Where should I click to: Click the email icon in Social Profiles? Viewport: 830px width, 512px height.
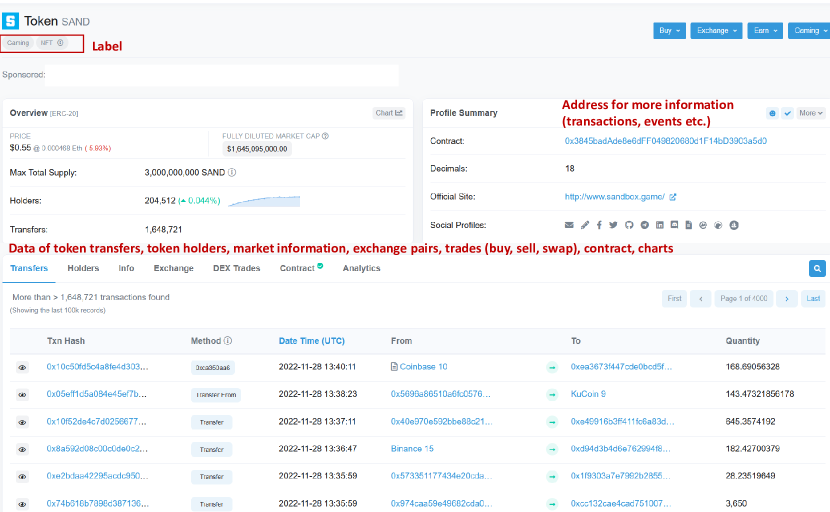[x=570, y=225]
